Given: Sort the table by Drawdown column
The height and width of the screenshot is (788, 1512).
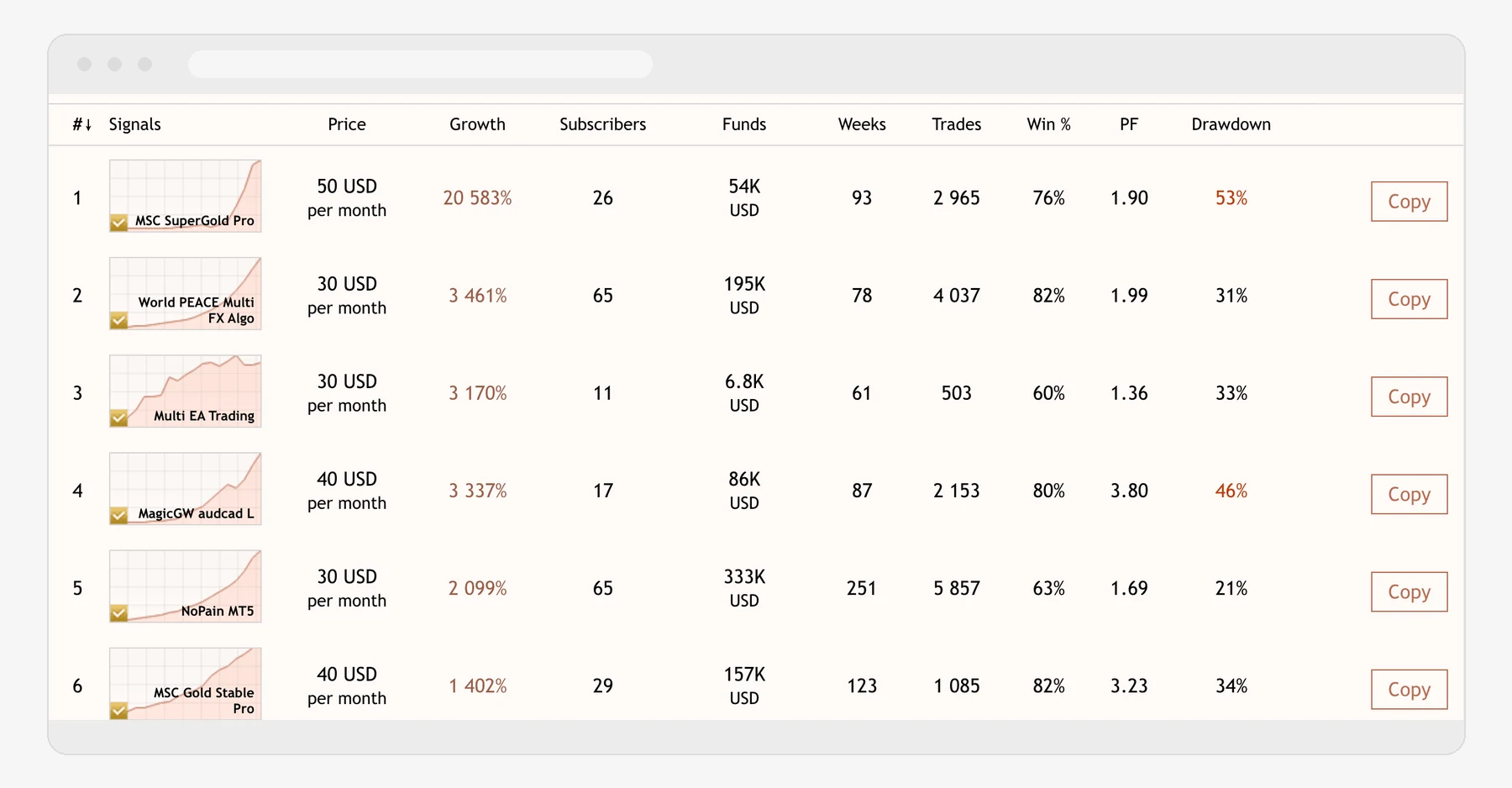Looking at the screenshot, I should (x=1231, y=124).
